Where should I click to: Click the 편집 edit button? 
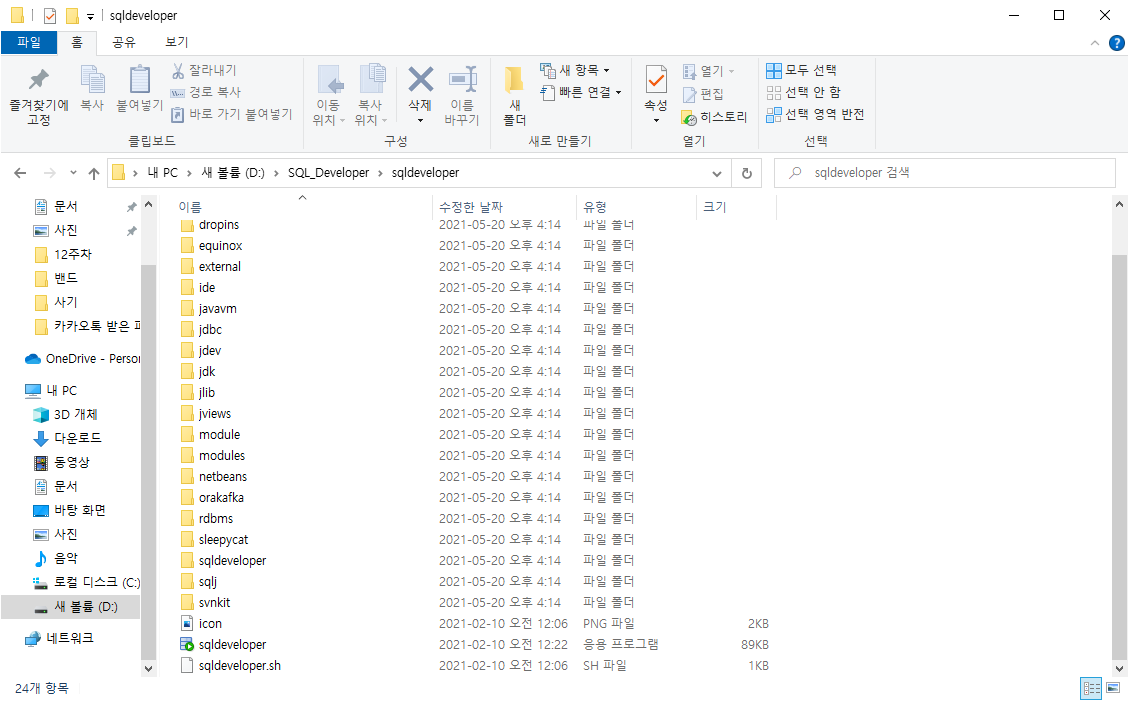click(703, 94)
